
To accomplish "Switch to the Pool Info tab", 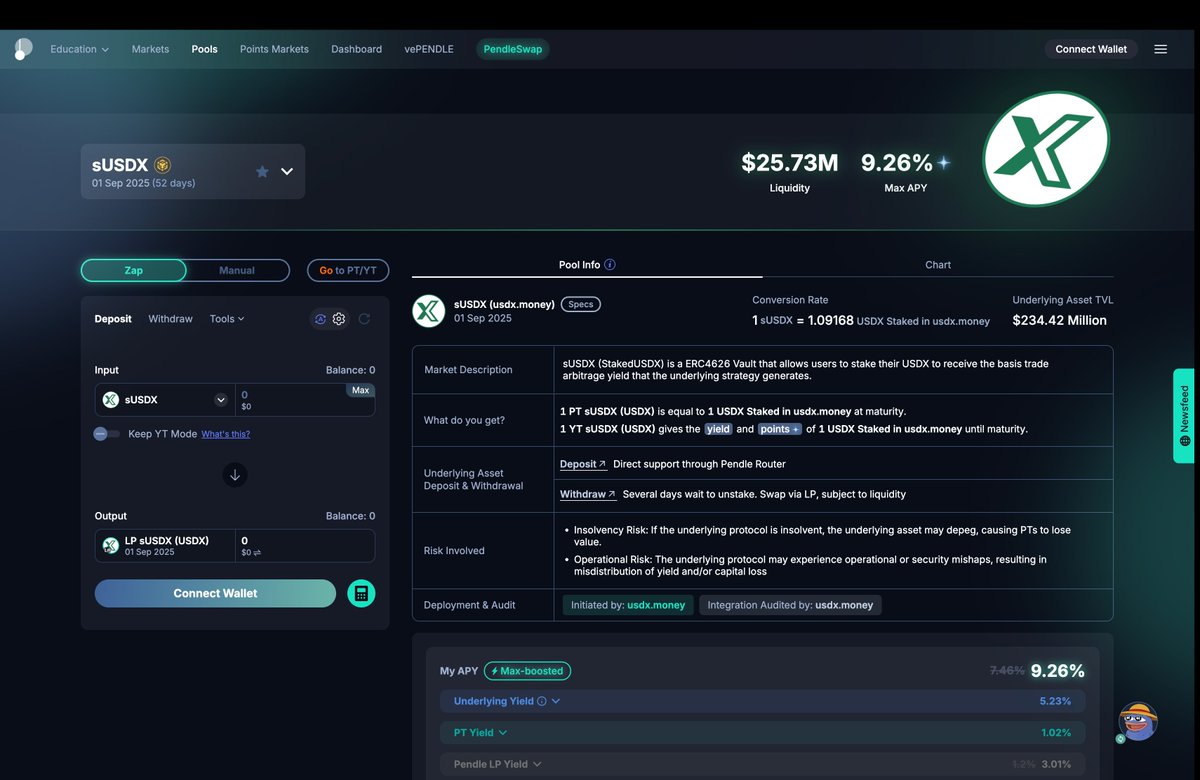I will pos(587,265).
